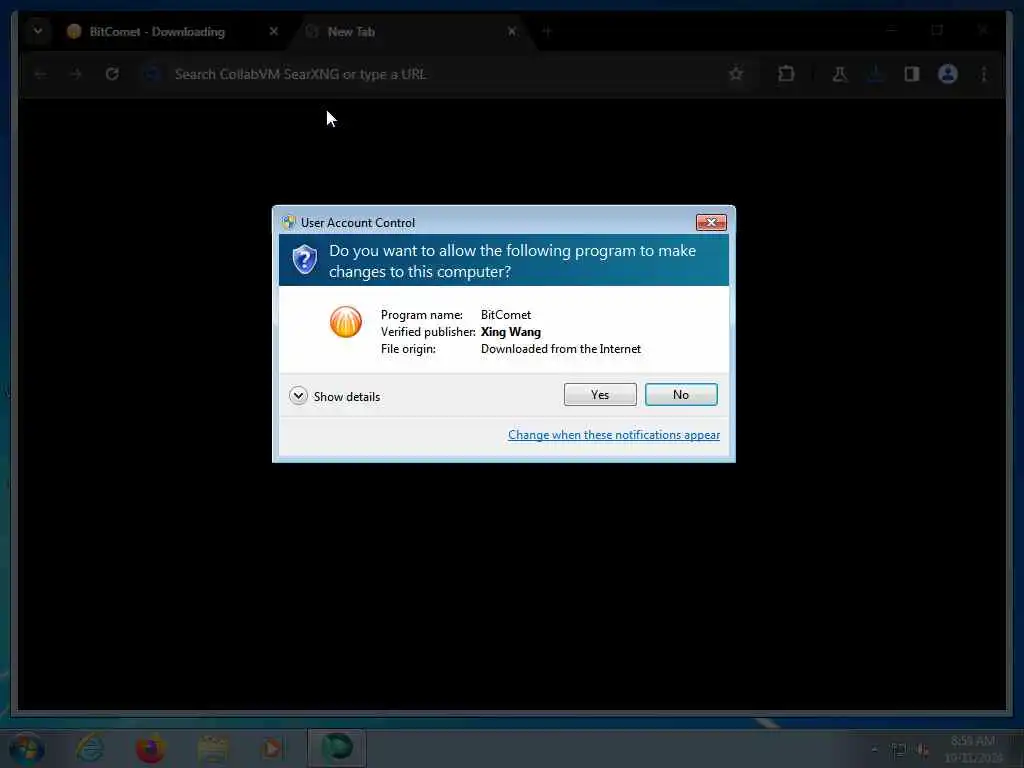1024x768 pixels.
Task: Bookmark this page with star icon
Action: point(736,74)
